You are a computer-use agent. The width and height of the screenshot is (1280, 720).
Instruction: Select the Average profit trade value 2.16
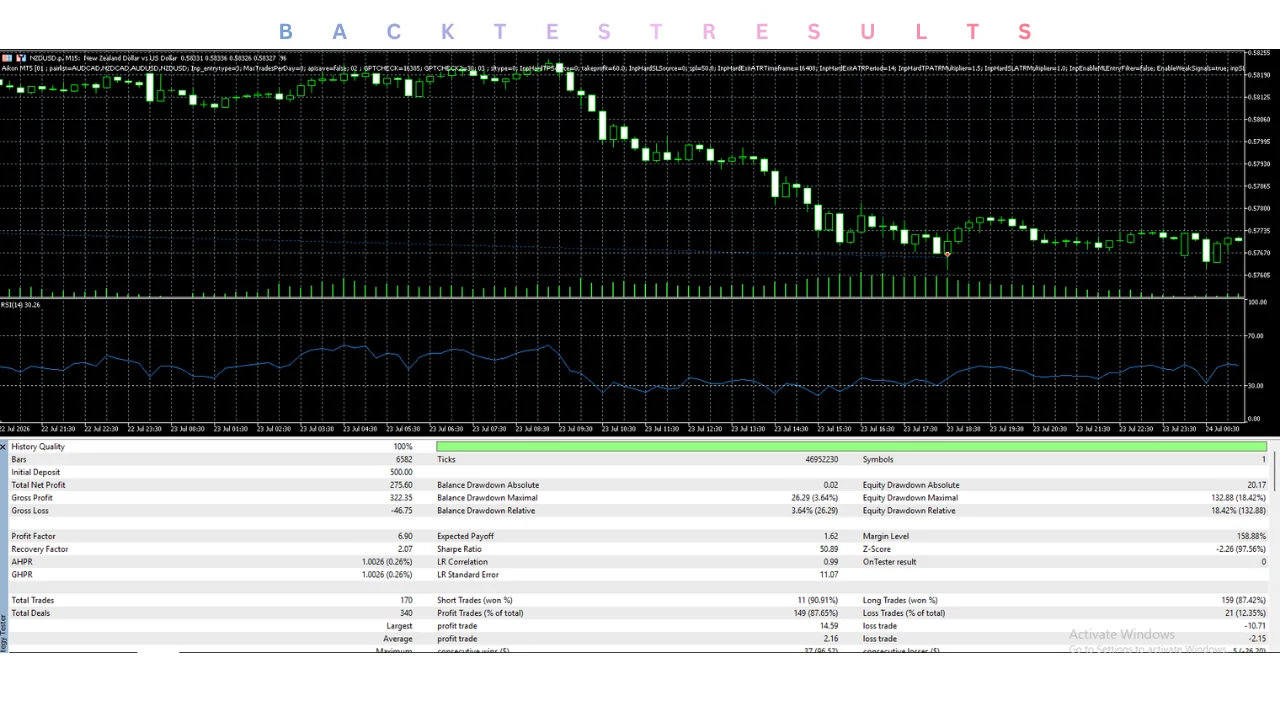(830, 639)
